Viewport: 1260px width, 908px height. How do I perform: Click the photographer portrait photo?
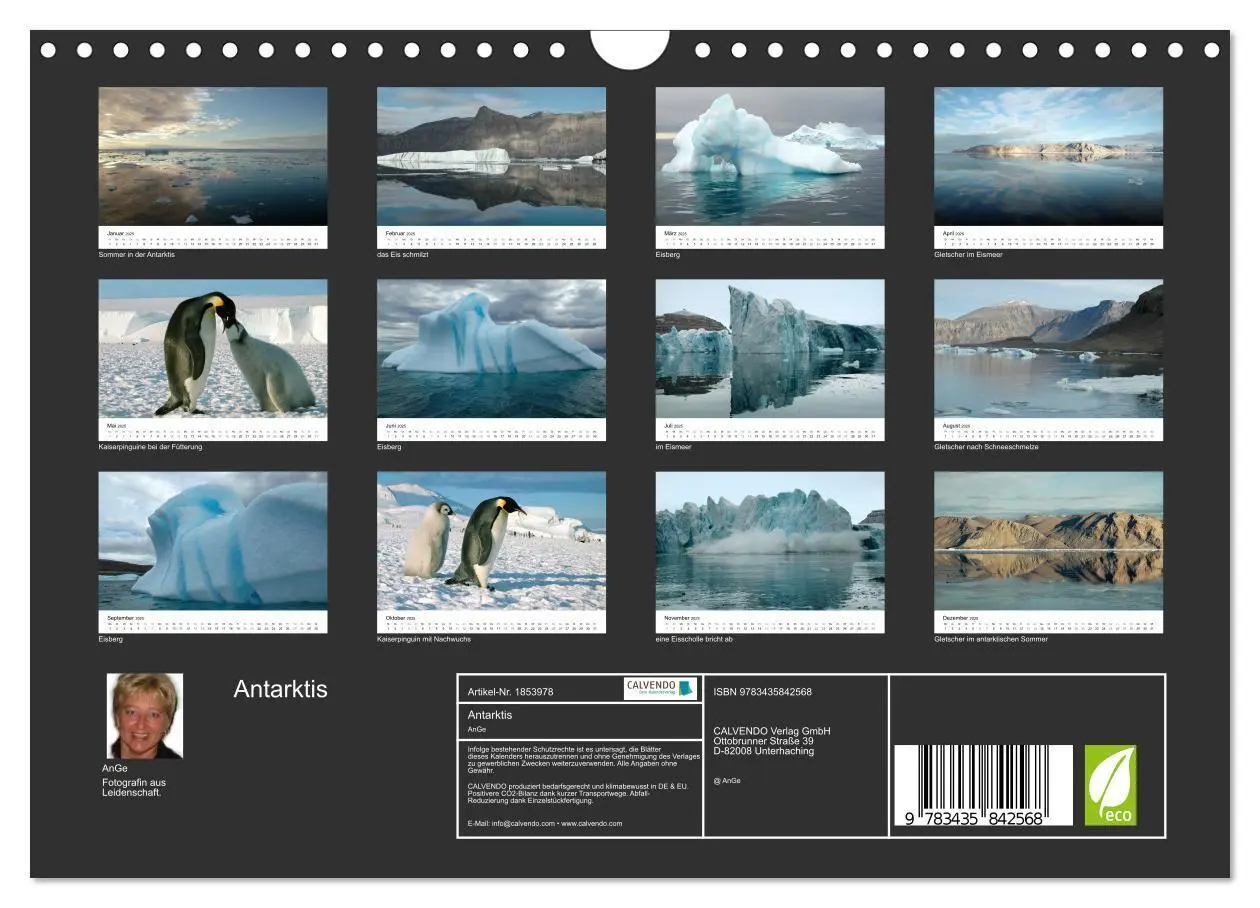[145, 716]
